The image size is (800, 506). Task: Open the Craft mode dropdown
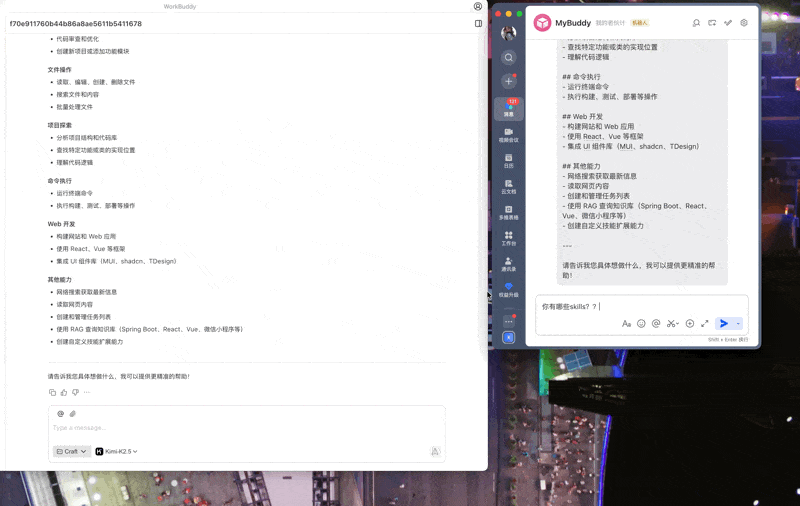[71, 451]
